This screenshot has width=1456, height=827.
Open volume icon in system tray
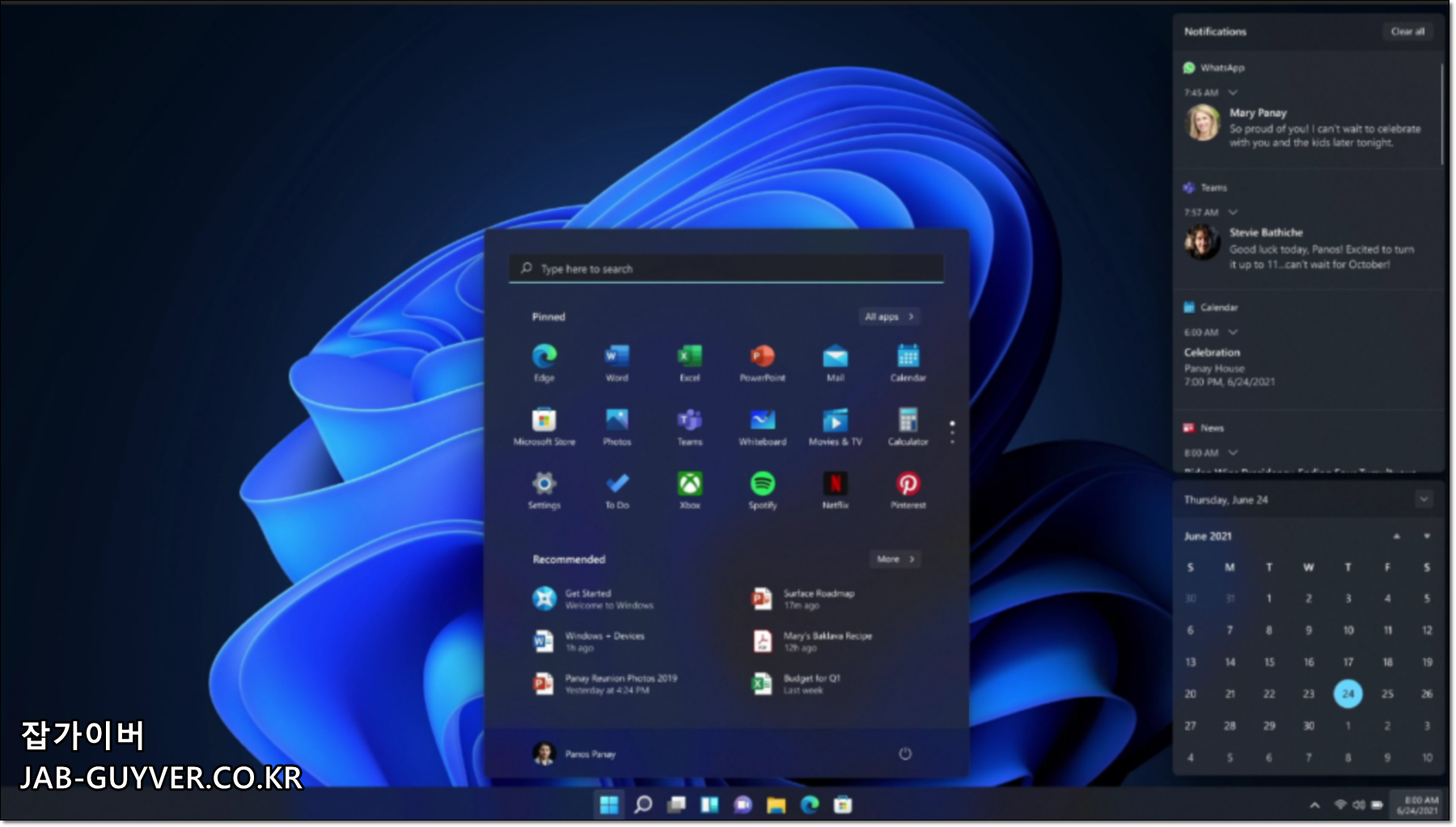[x=1358, y=804]
